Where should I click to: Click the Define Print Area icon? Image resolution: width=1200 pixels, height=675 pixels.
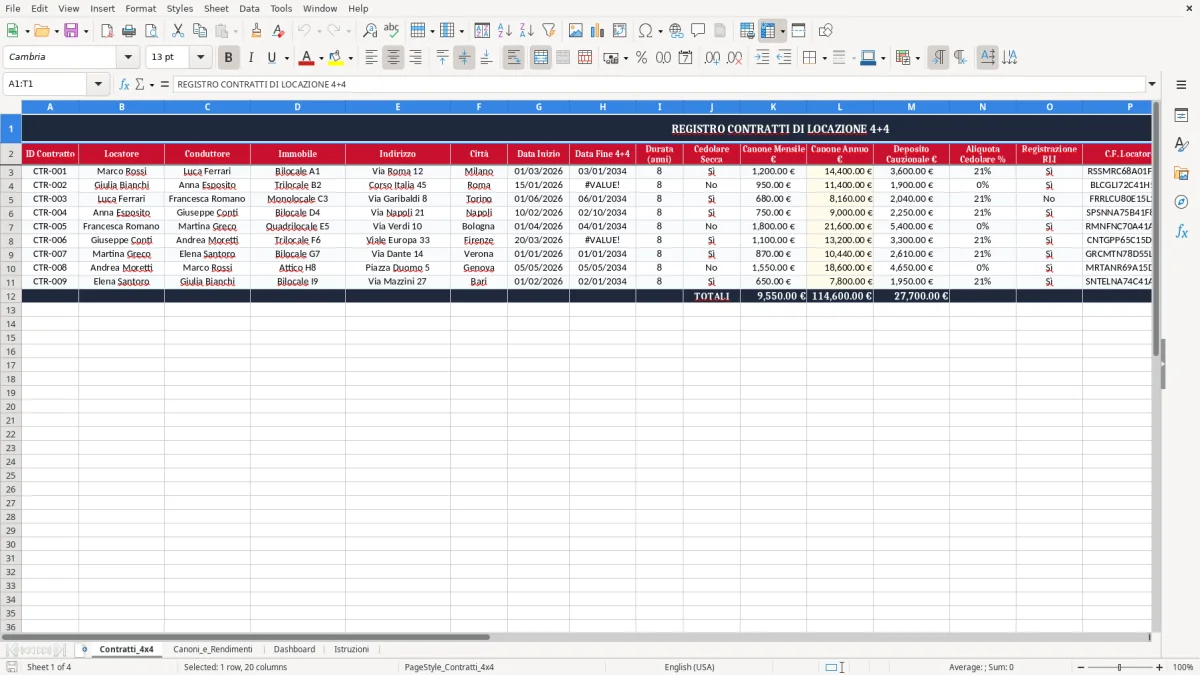tap(747, 31)
